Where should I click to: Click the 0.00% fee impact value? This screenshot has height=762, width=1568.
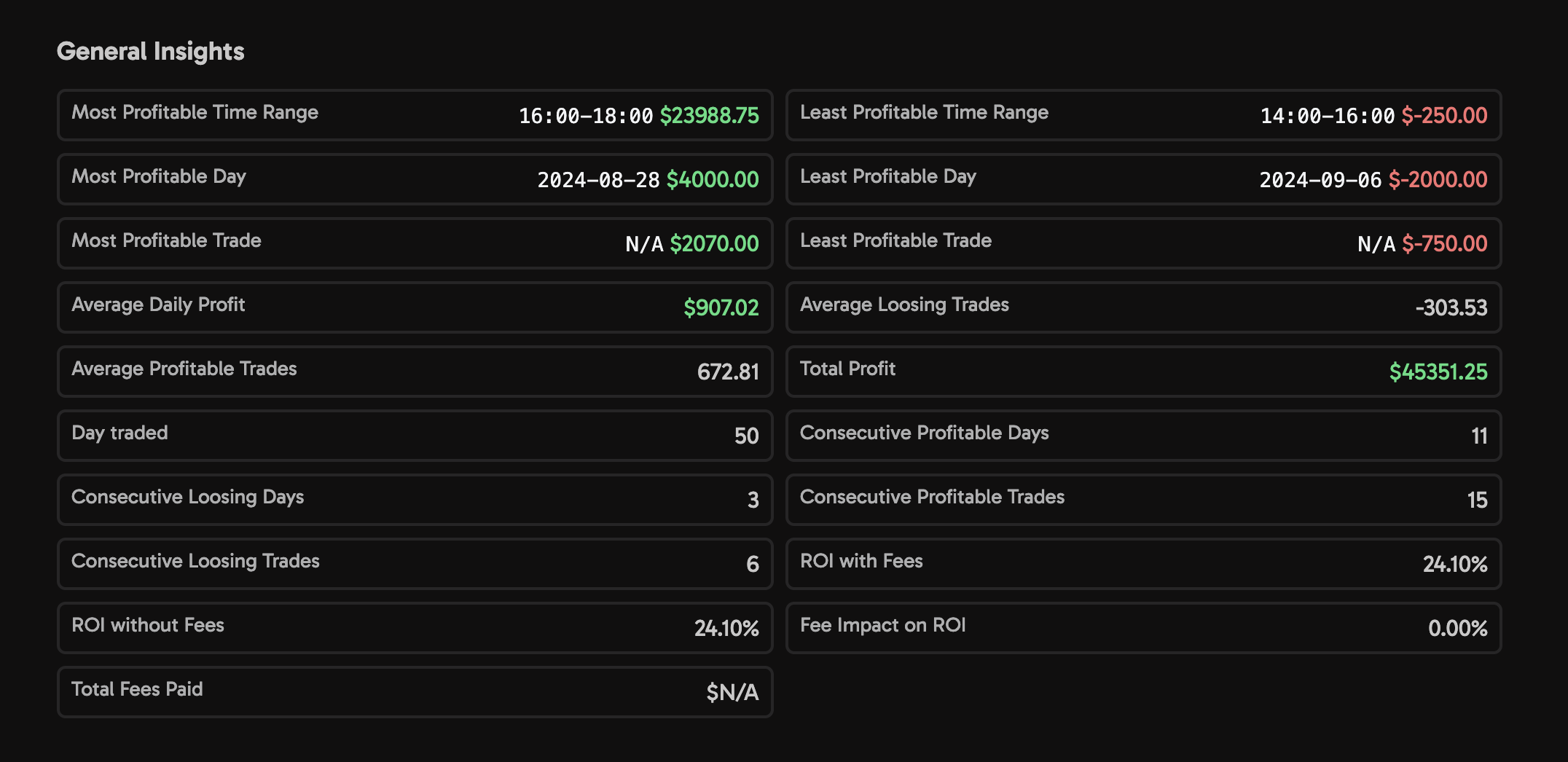tap(1458, 629)
